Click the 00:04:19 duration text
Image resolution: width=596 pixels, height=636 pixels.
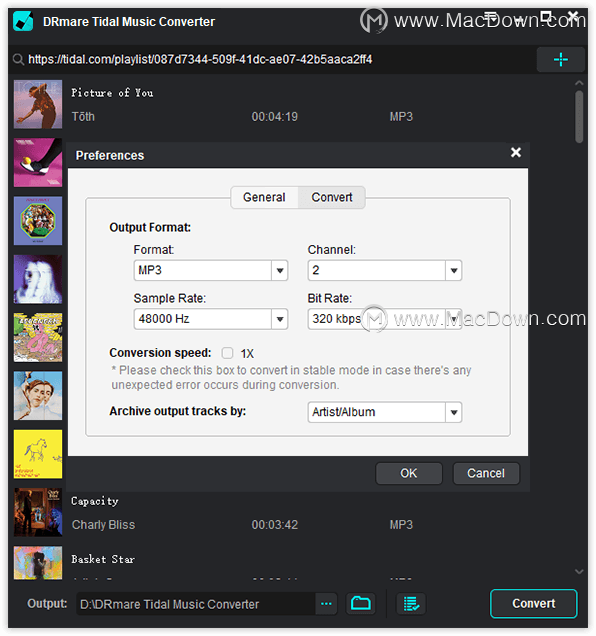click(x=275, y=117)
